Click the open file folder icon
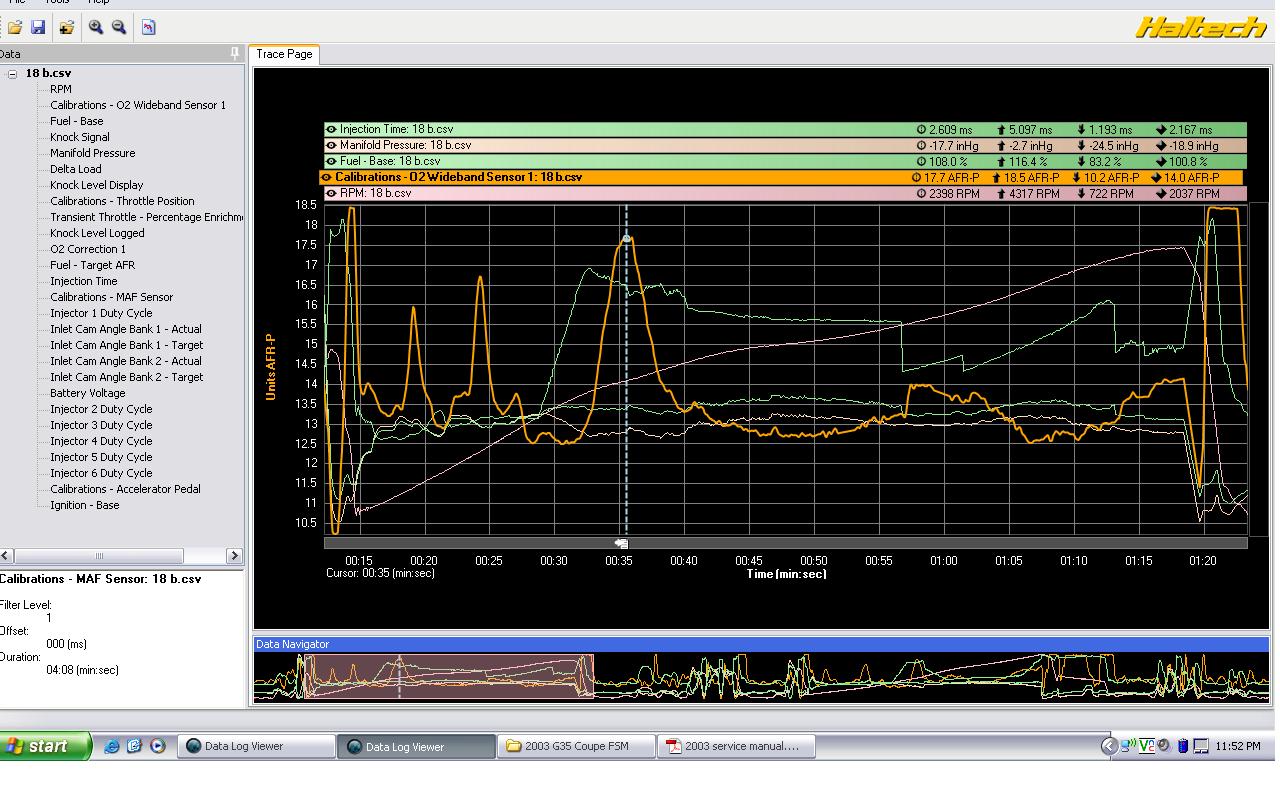1280x800 pixels. point(15,27)
